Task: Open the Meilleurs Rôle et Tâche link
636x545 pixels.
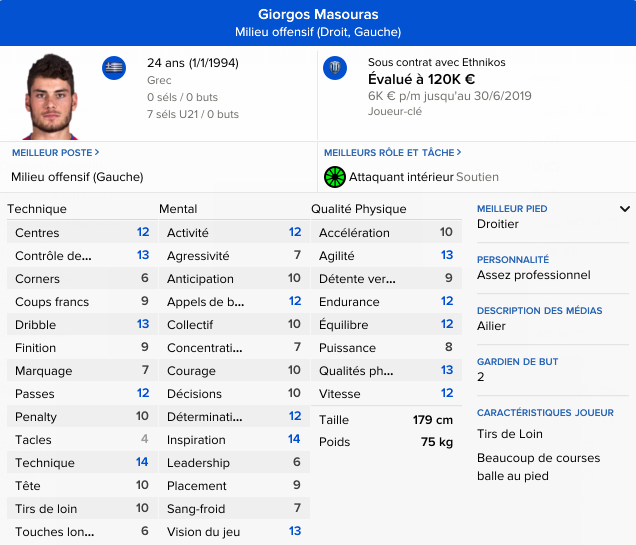Action: click(x=392, y=153)
